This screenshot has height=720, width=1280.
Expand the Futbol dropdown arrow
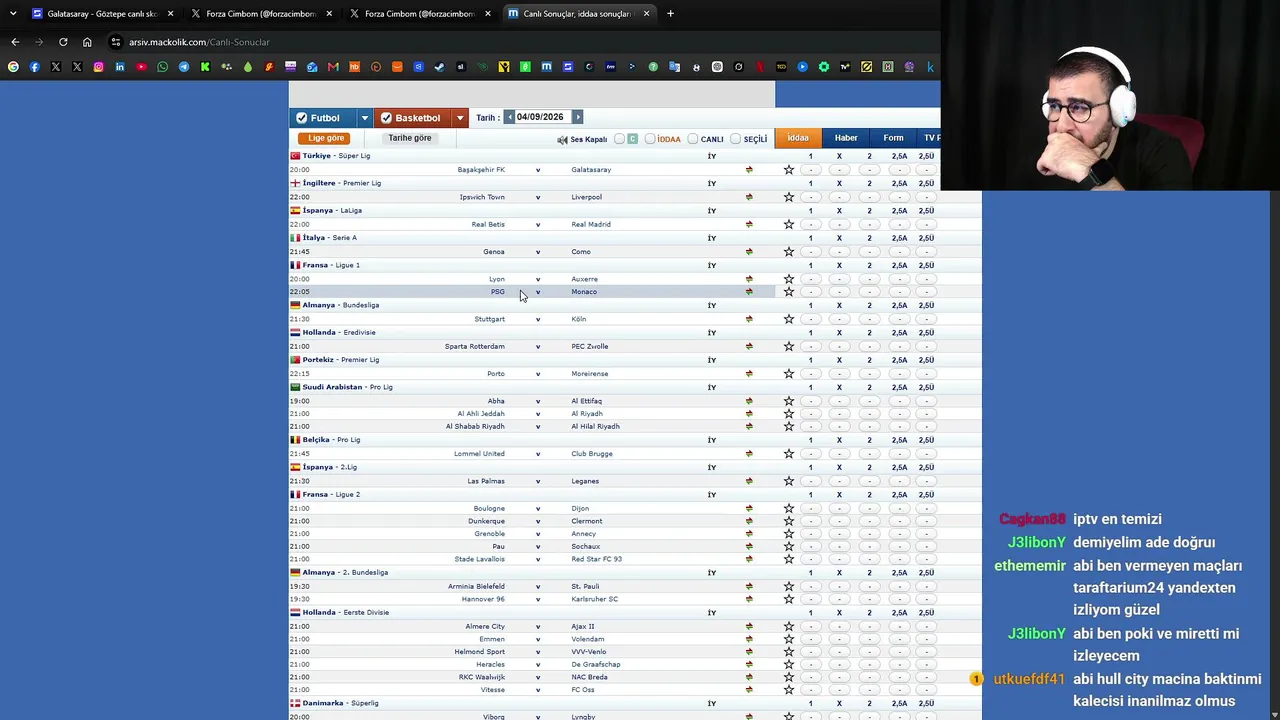364,118
